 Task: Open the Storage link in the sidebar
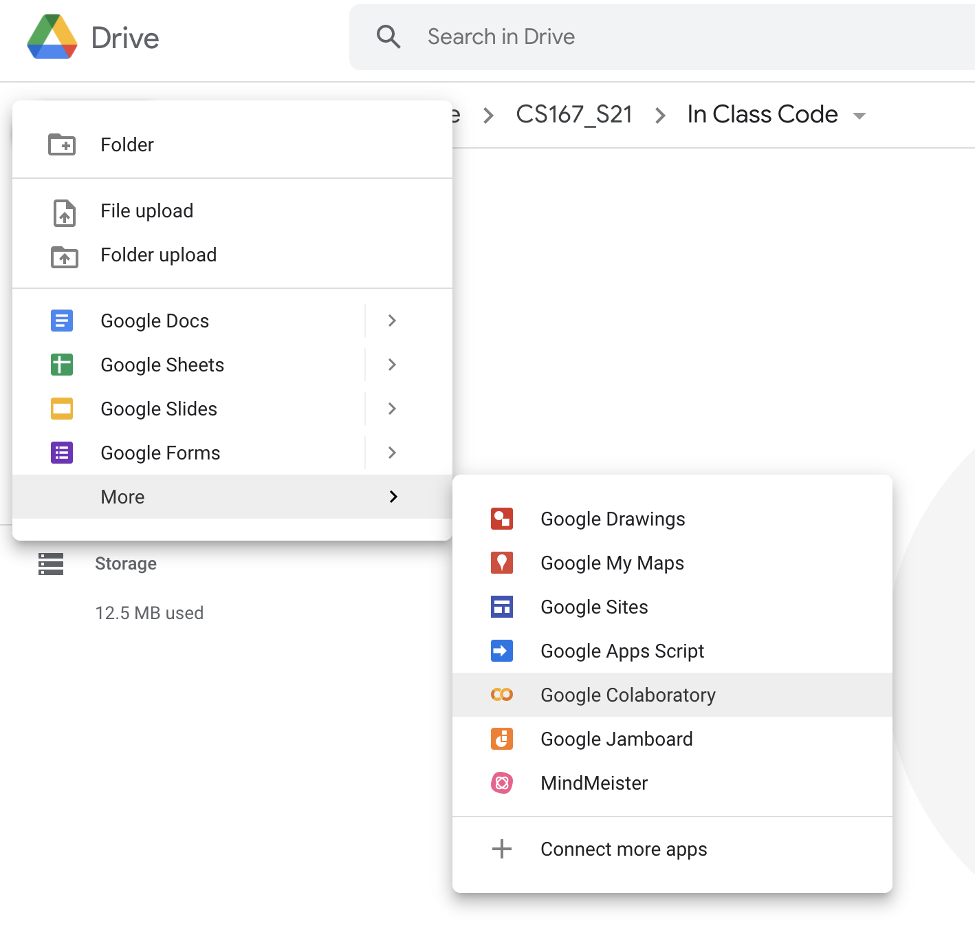125,563
